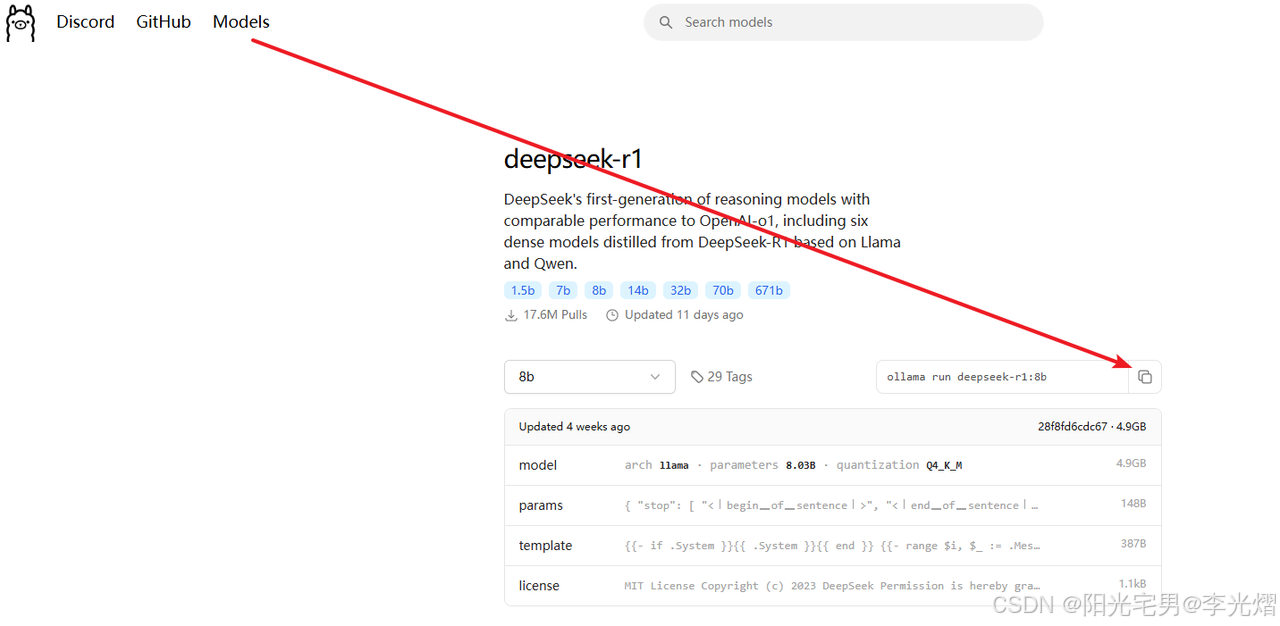Click the search magnifier icon
The height and width of the screenshot is (626, 1280).
click(666, 21)
